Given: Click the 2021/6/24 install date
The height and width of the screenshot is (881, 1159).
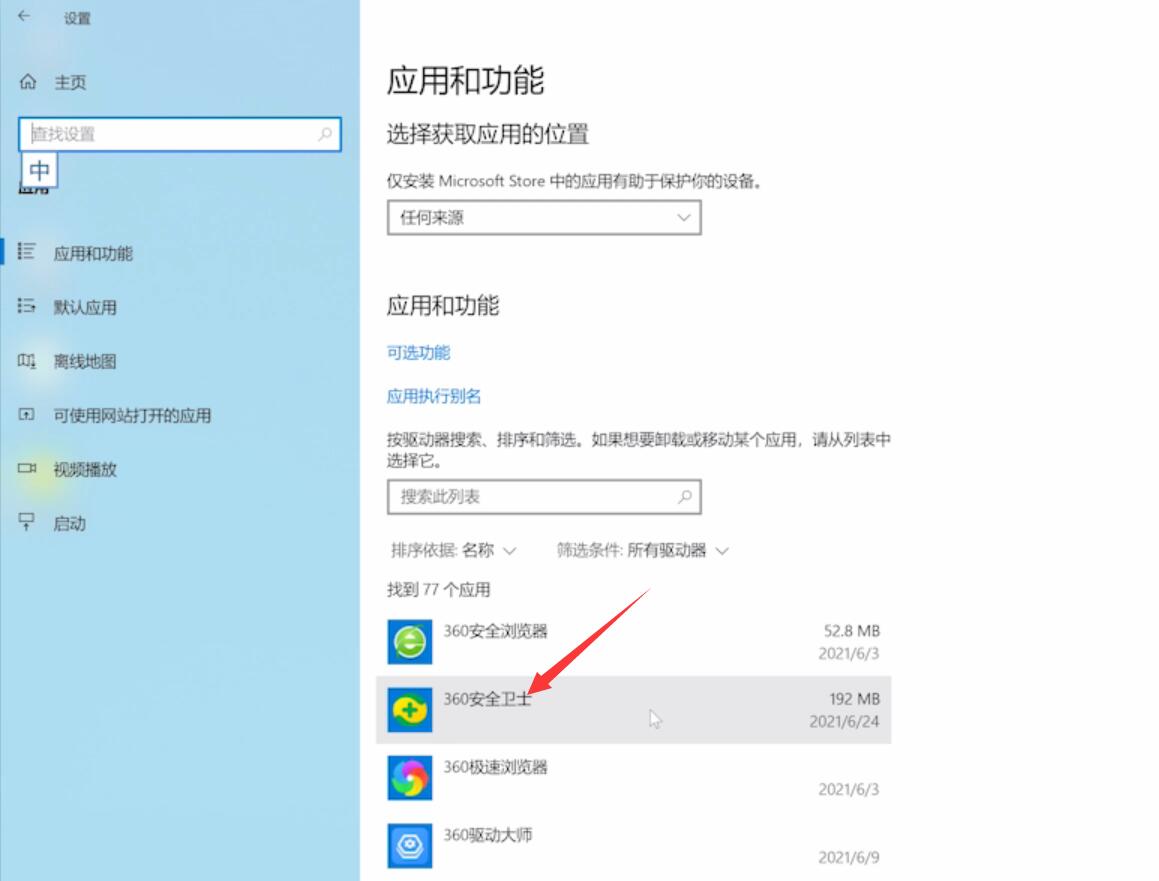Looking at the screenshot, I should [x=844, y=721].
